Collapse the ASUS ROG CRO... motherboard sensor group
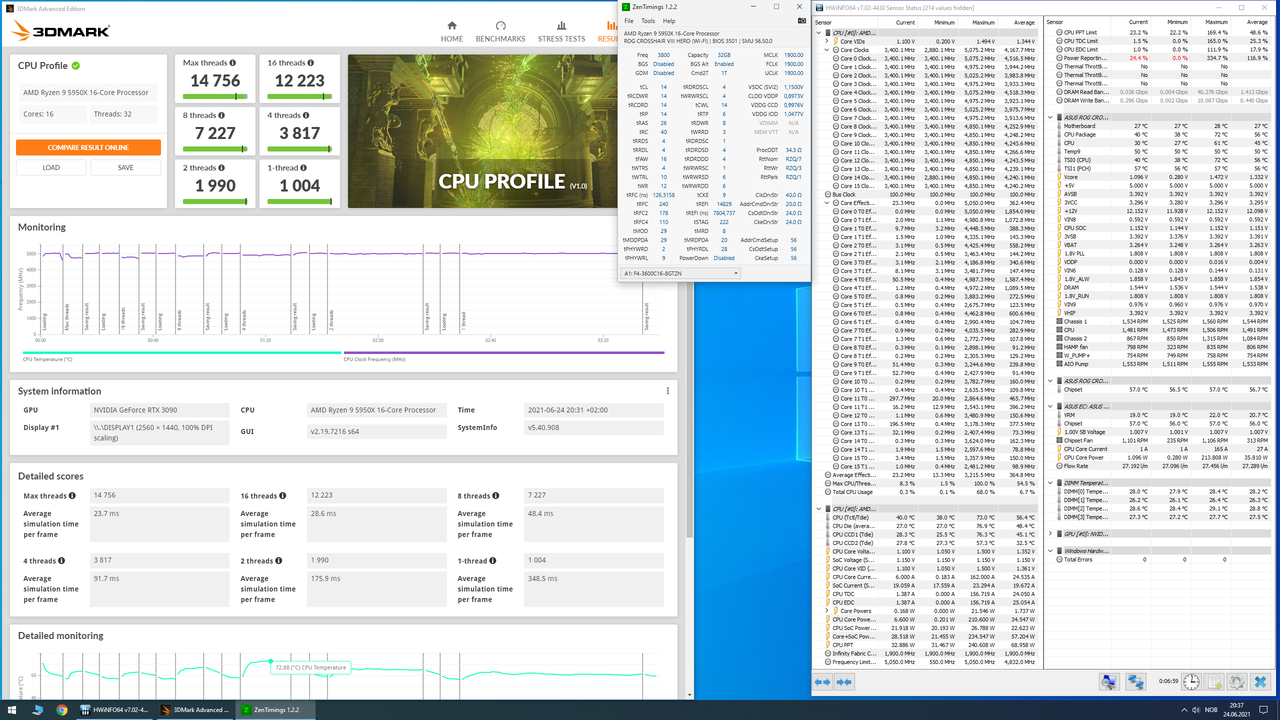 tap(1051, 118)
